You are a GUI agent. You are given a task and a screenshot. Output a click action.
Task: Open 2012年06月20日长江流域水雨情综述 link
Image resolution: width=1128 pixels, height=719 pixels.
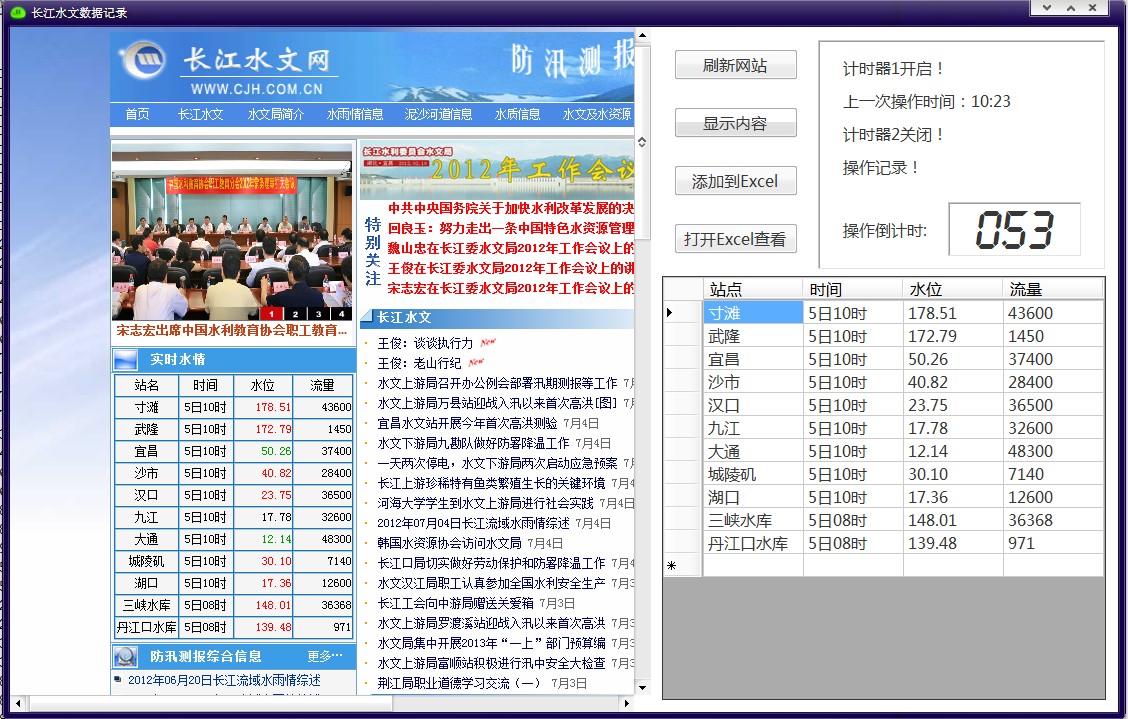tap(224, 680)
